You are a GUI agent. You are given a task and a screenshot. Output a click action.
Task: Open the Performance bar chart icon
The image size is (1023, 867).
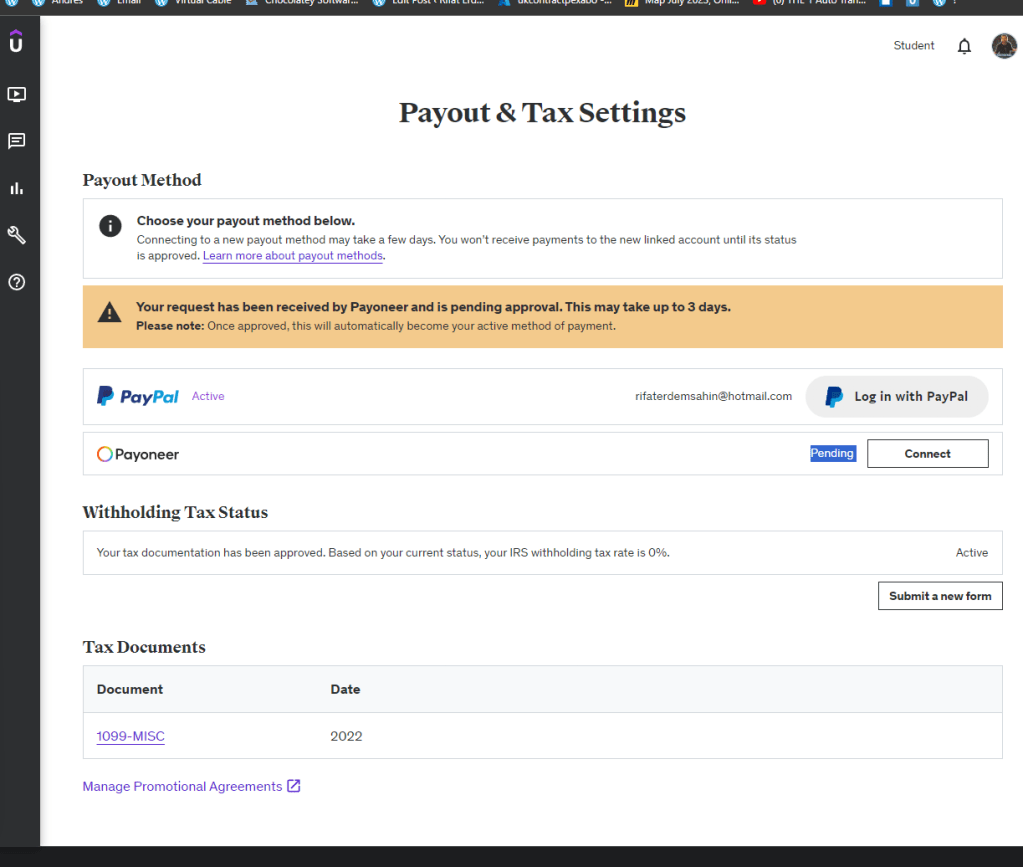pos(17,189)
